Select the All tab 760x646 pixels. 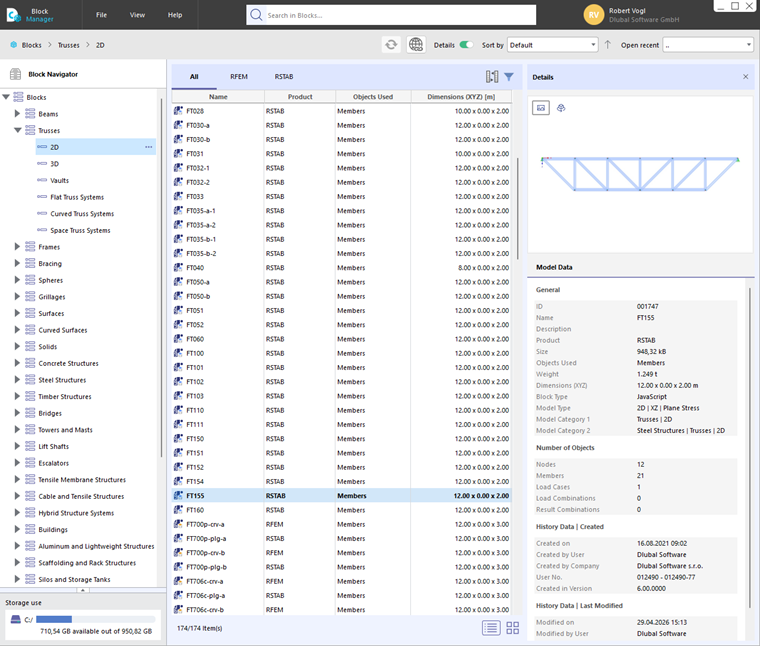(194, 77)
